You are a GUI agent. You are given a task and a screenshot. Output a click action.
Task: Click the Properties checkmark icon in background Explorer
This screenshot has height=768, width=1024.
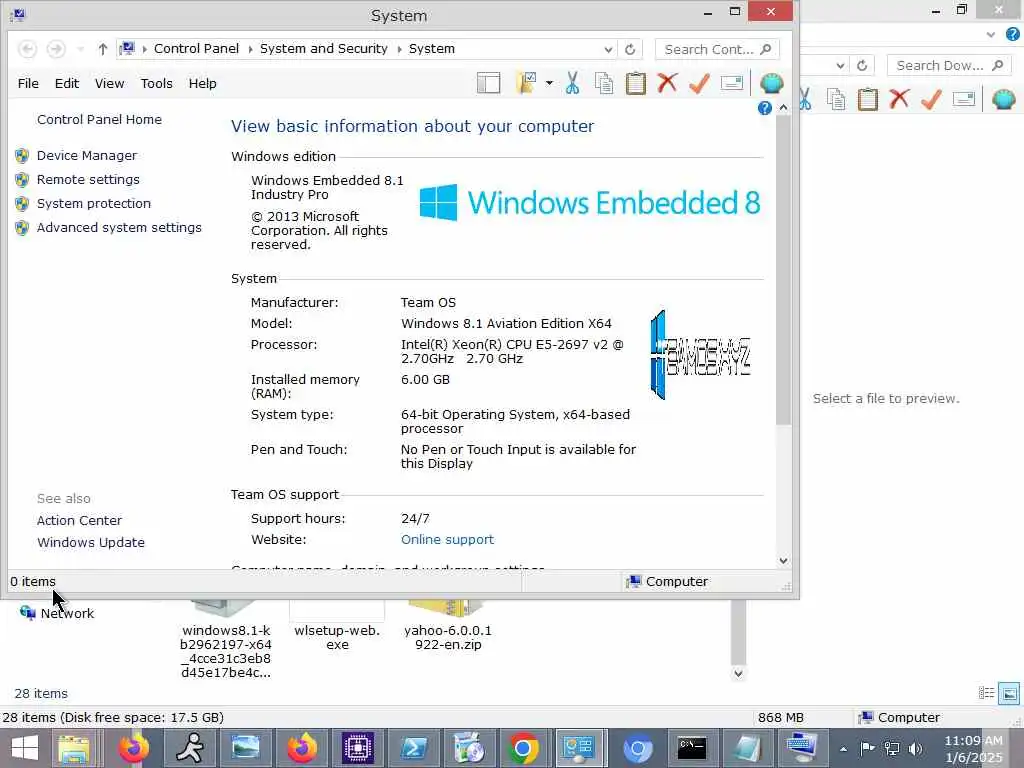tap(931, 99)
